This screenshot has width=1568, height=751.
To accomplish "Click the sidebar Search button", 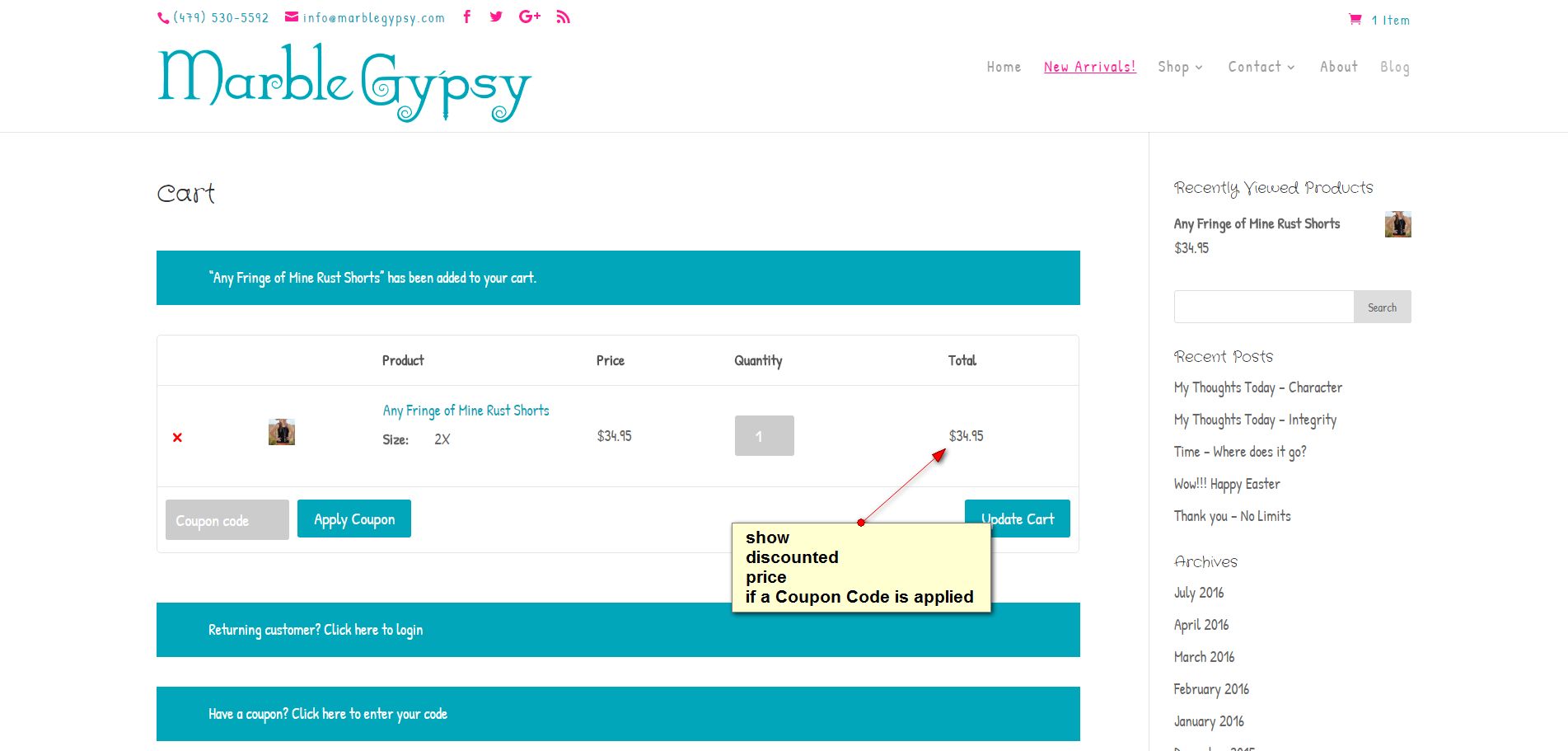I will tap(1383, 307).
